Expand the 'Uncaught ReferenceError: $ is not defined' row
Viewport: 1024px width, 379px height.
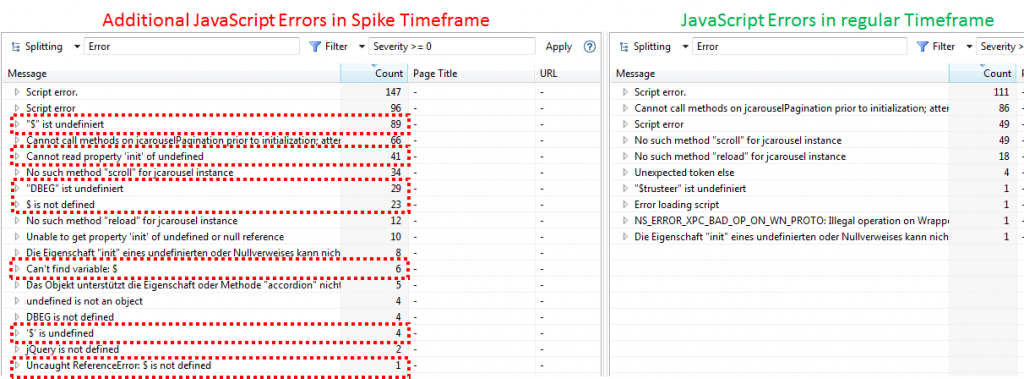tap(17, 366)
